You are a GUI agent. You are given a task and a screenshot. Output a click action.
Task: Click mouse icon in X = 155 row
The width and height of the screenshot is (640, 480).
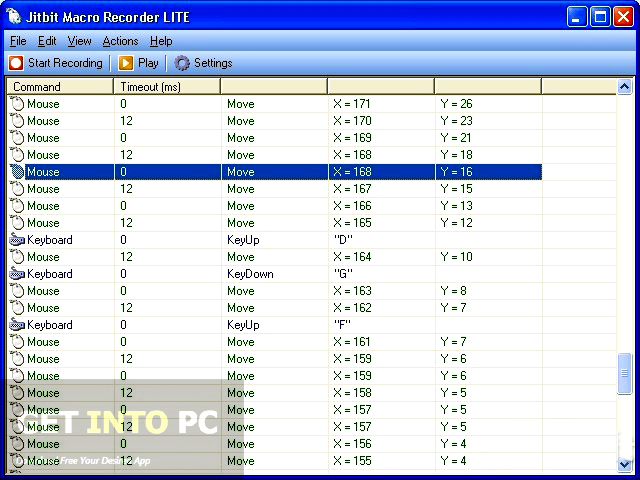(x=17, y=461)
